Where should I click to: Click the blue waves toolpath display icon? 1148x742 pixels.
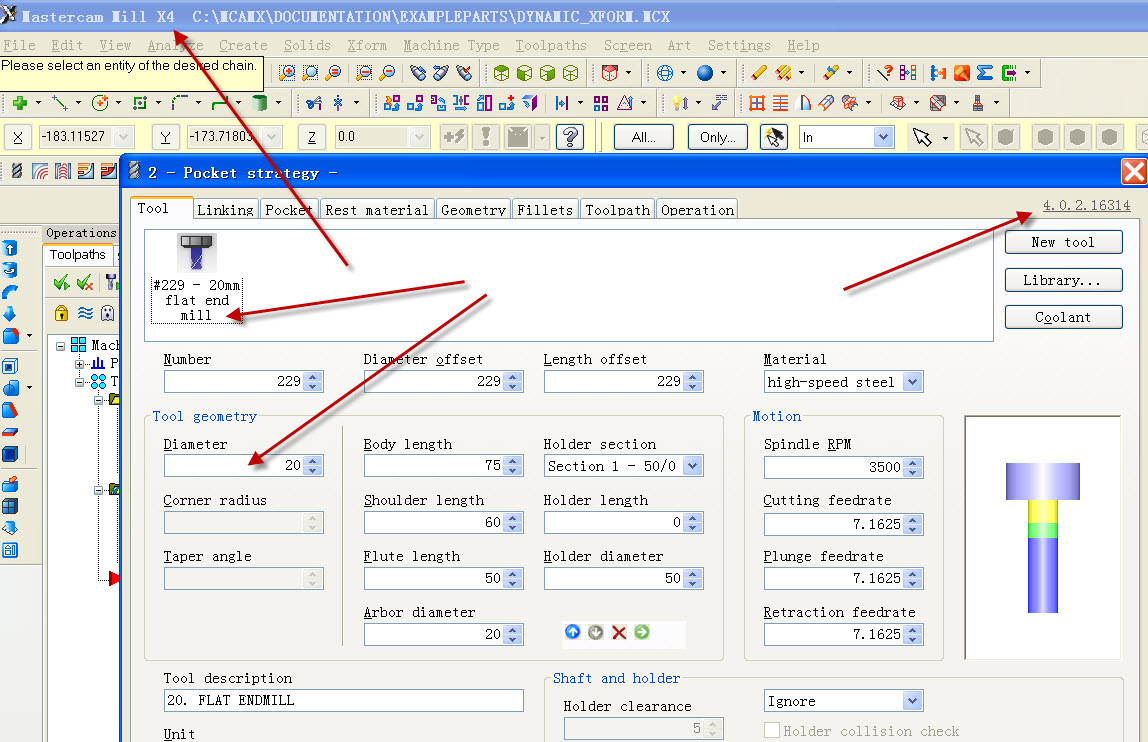(86, 314)
